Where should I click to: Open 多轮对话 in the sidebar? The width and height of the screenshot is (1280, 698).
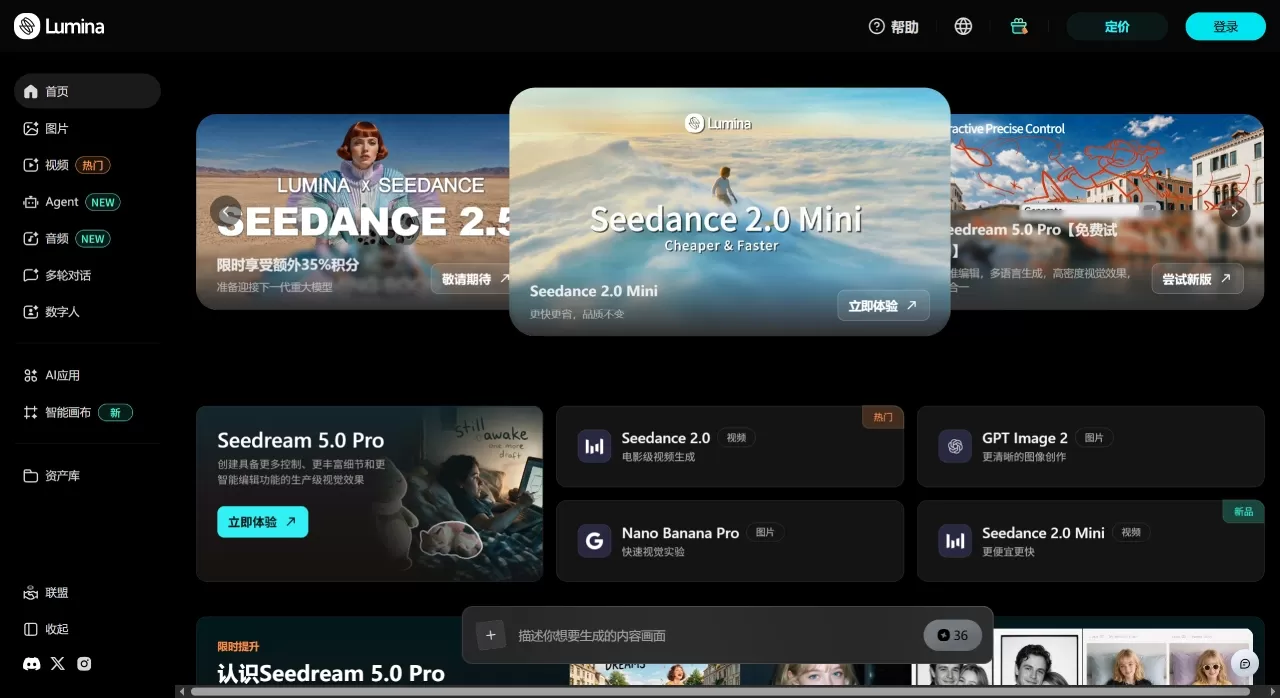click(x=87, y=275)
